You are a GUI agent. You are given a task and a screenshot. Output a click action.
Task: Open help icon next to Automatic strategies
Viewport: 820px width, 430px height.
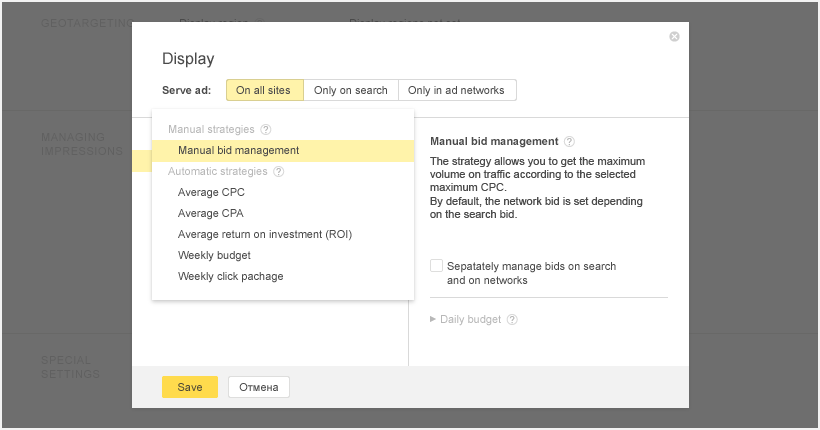pyautogui.click(x=279, y=171)
